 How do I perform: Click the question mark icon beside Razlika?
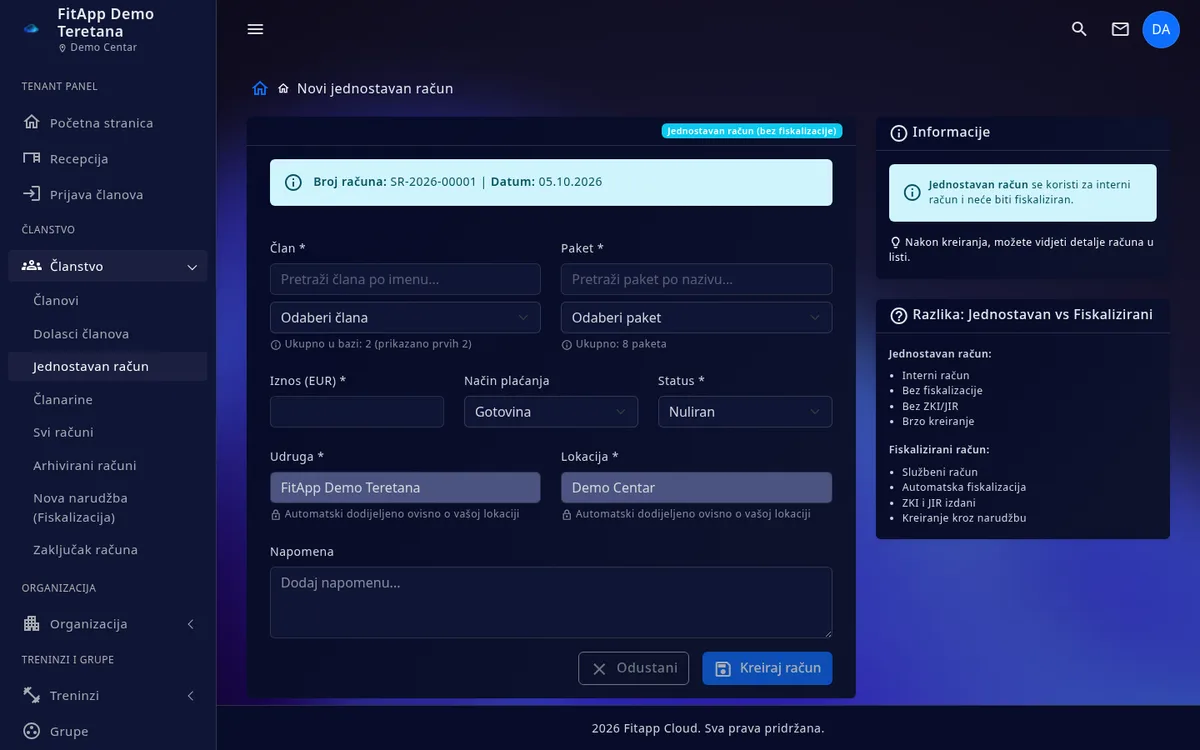[x=899, y=315]
